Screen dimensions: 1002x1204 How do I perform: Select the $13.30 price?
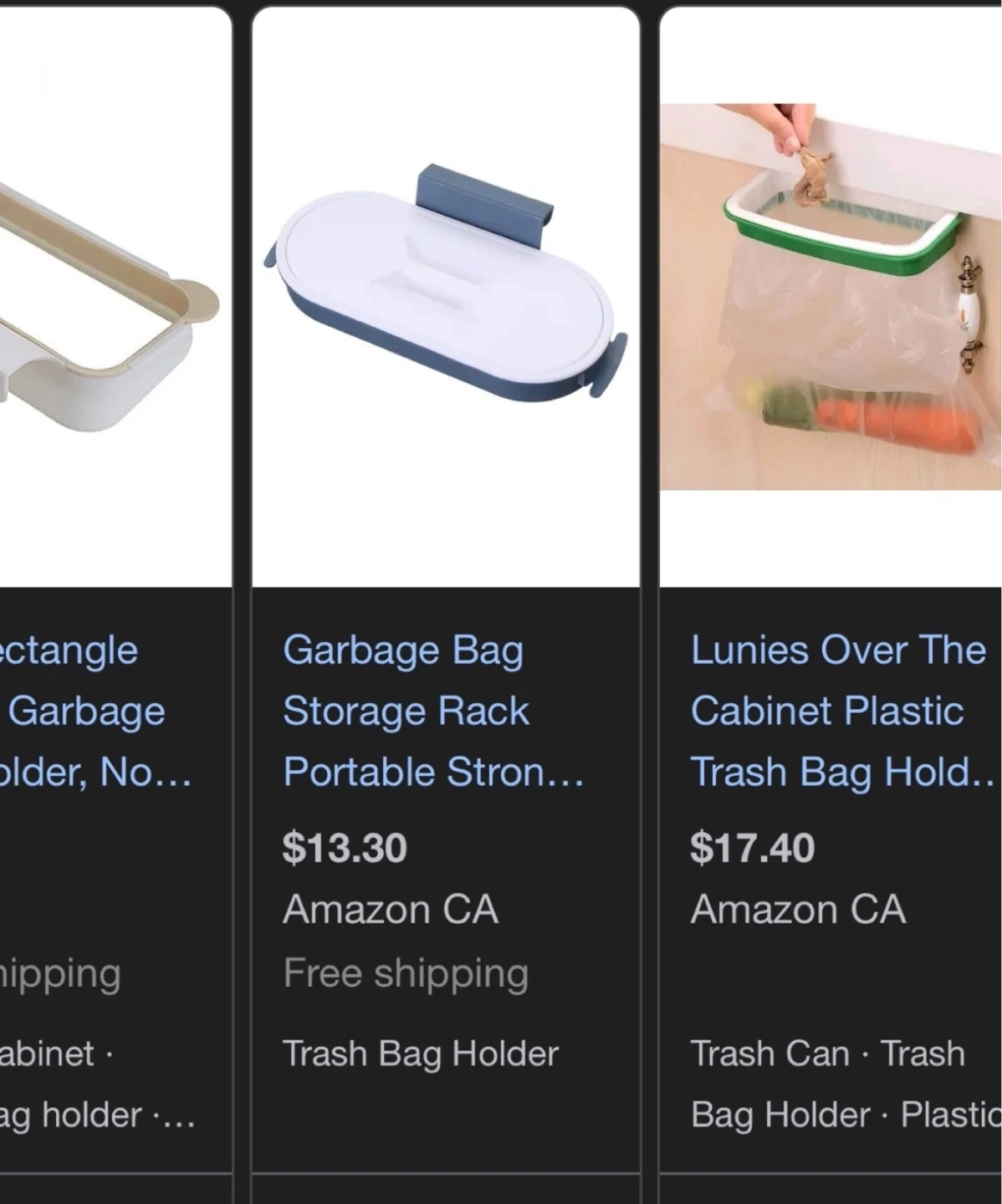(x=345, y=848)
